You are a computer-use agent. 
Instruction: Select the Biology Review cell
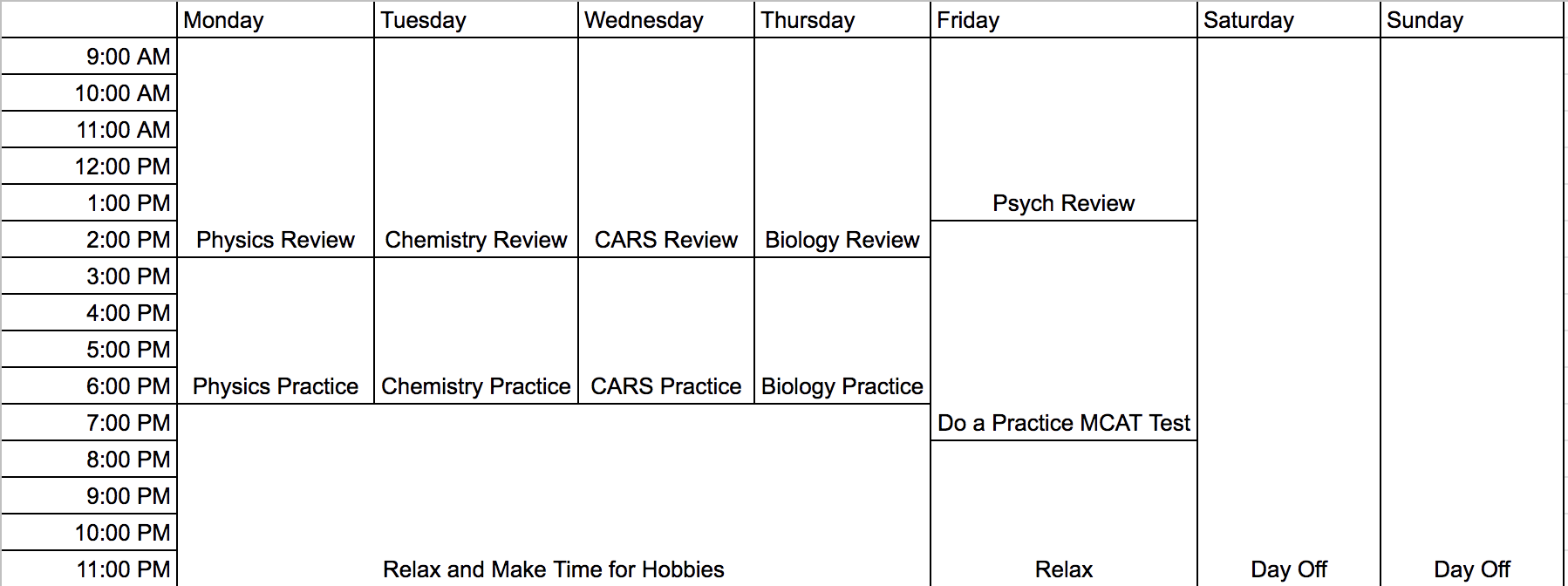[842, 147]
